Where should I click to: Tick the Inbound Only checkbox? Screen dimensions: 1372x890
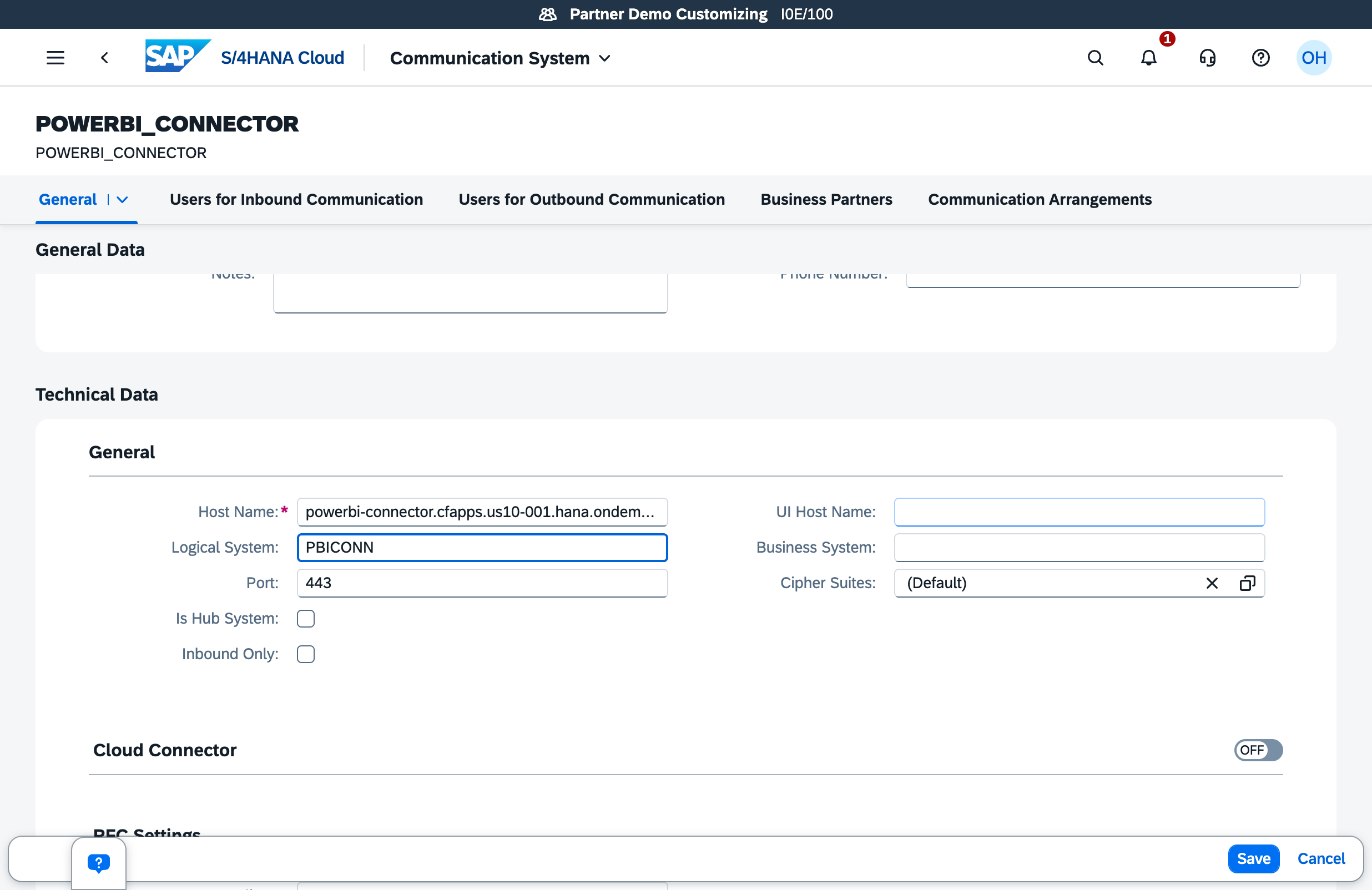(x=305, y=654)
